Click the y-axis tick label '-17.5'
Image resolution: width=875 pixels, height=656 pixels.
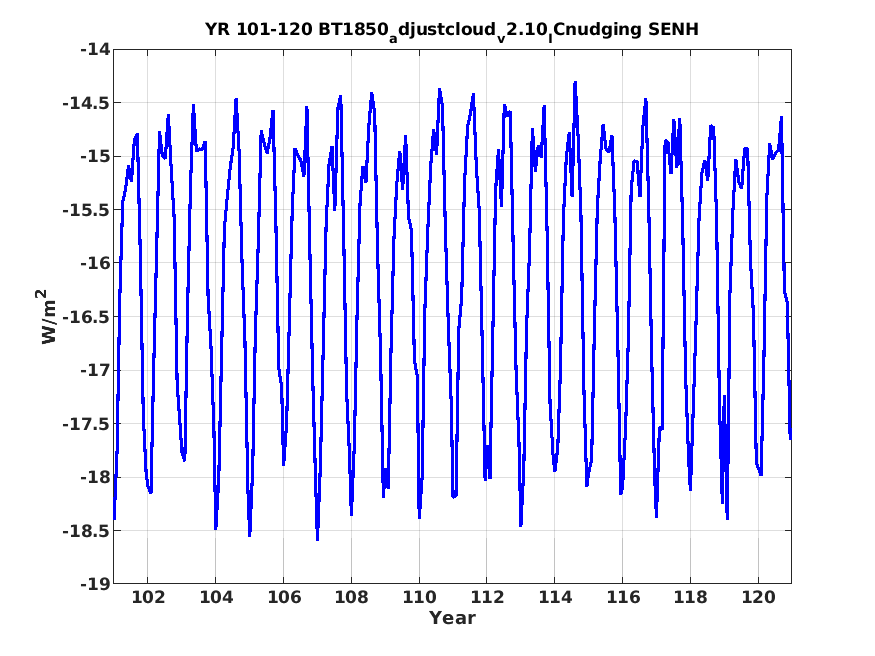click(x=86, y=424)
